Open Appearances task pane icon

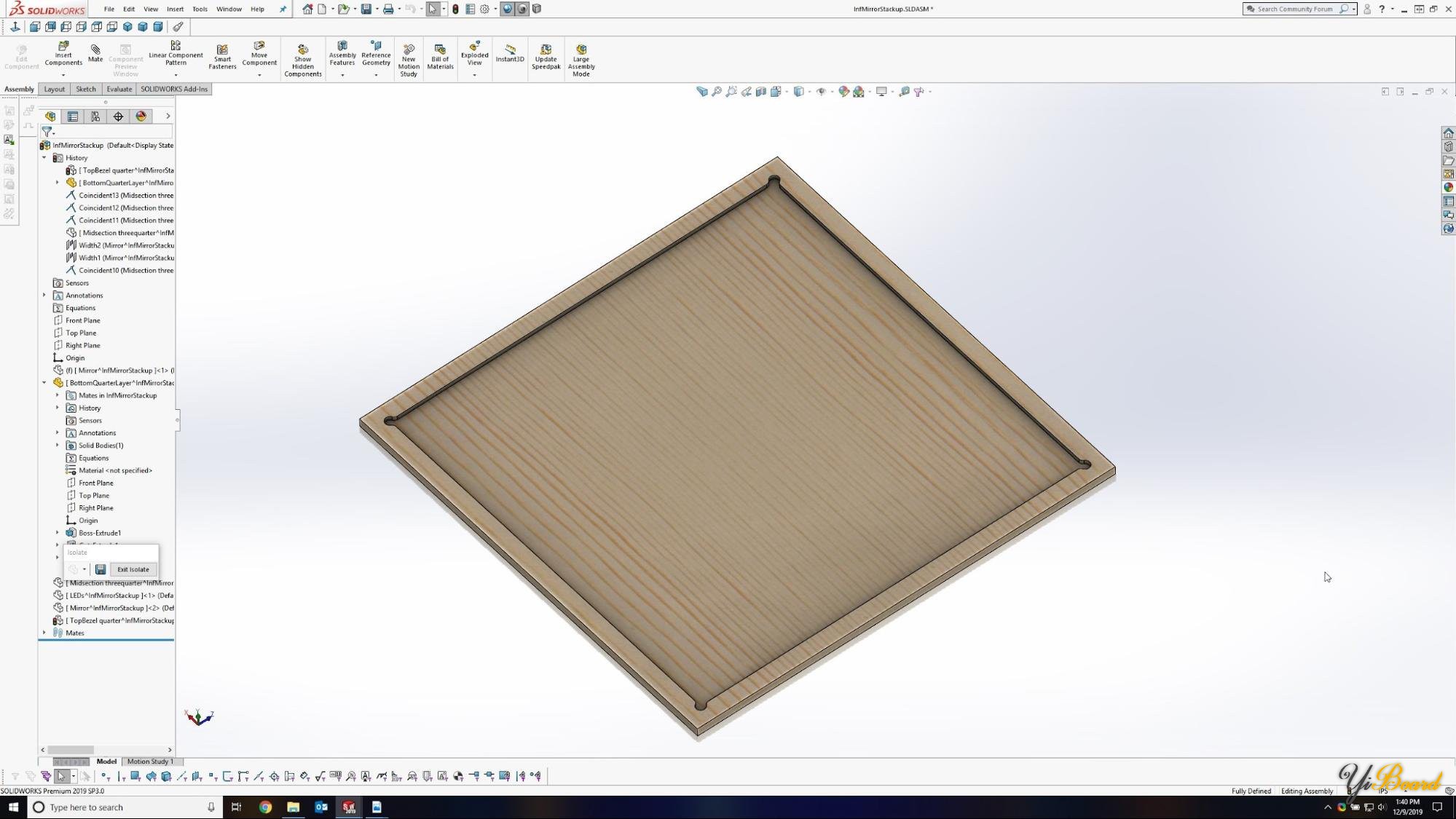click(1448, 188)
